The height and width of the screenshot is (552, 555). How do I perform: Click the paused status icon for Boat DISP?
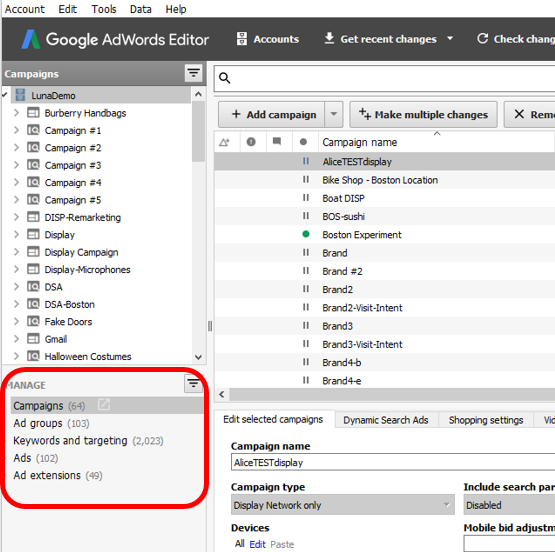point(306,198)
